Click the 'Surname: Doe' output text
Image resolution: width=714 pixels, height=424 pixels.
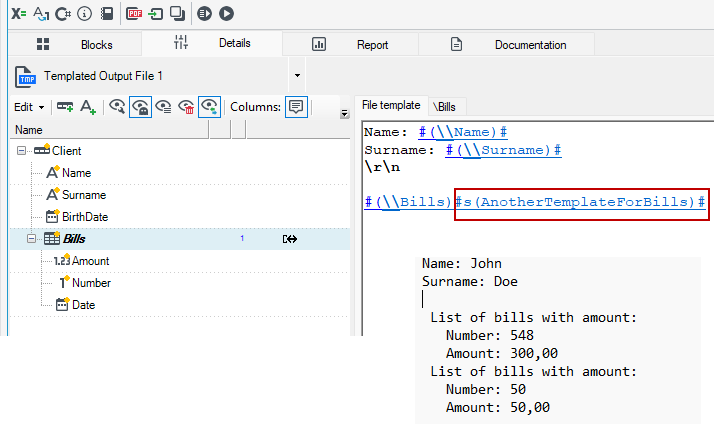[x=469, y=281]
